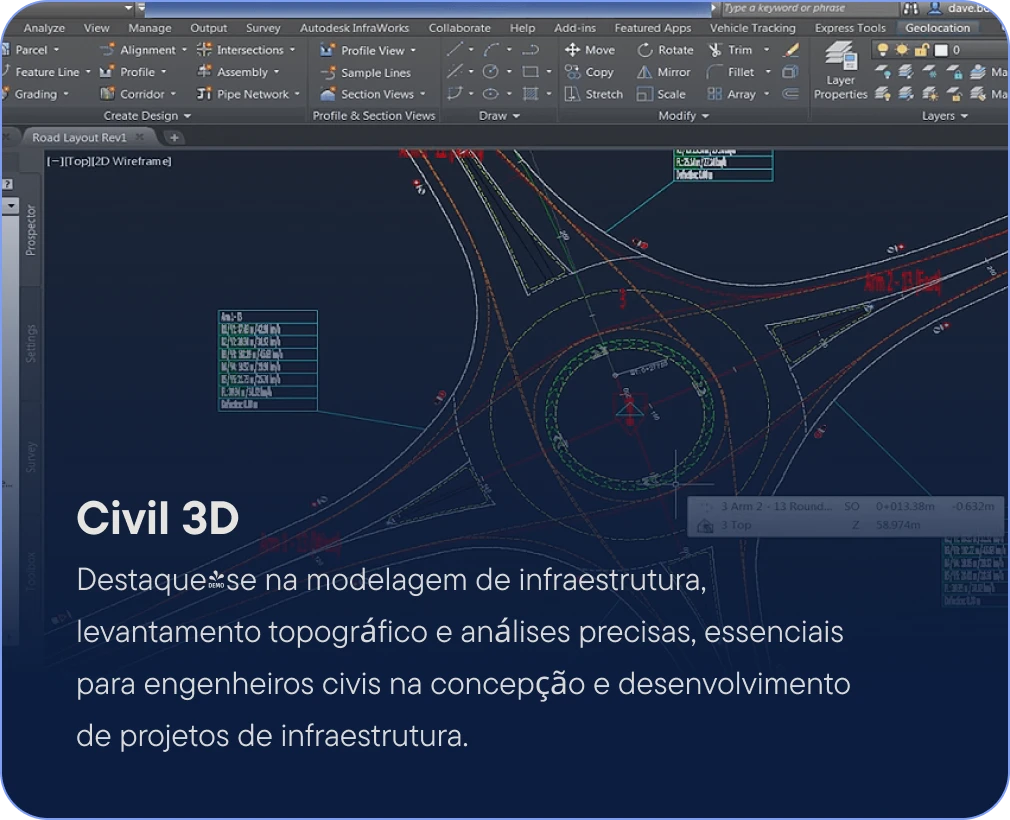Image resolution: width=1010 pixels, height=820 pixels.
Task: Open the Prospector toolspace tab
Action: (30, 230)
